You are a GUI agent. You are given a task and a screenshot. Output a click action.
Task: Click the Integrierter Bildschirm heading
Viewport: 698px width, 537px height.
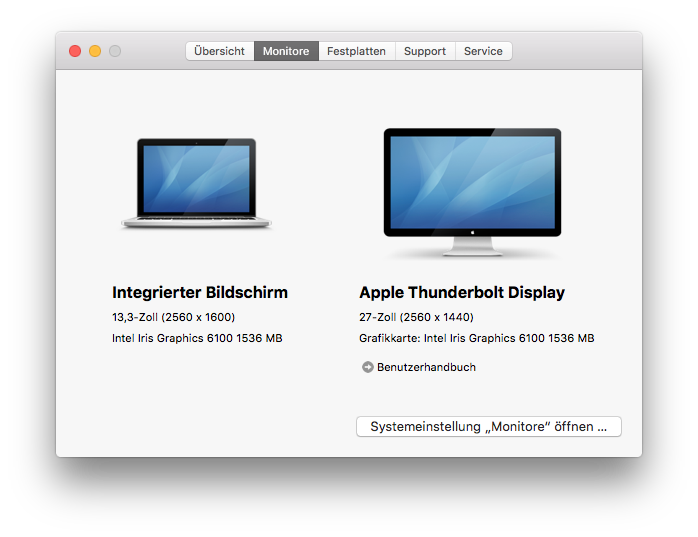point(200,293)
